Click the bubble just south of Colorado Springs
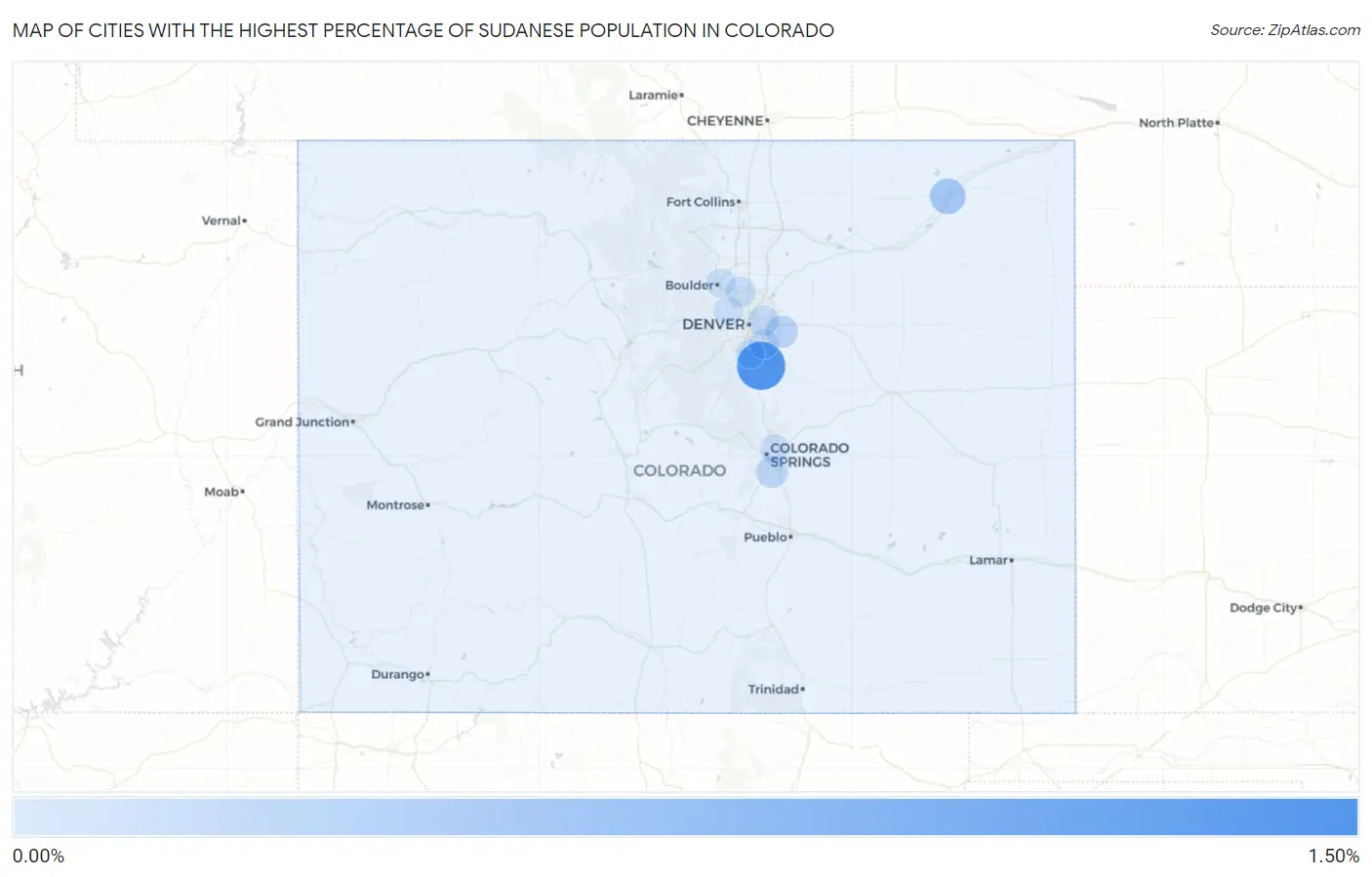 coord(772,472)
